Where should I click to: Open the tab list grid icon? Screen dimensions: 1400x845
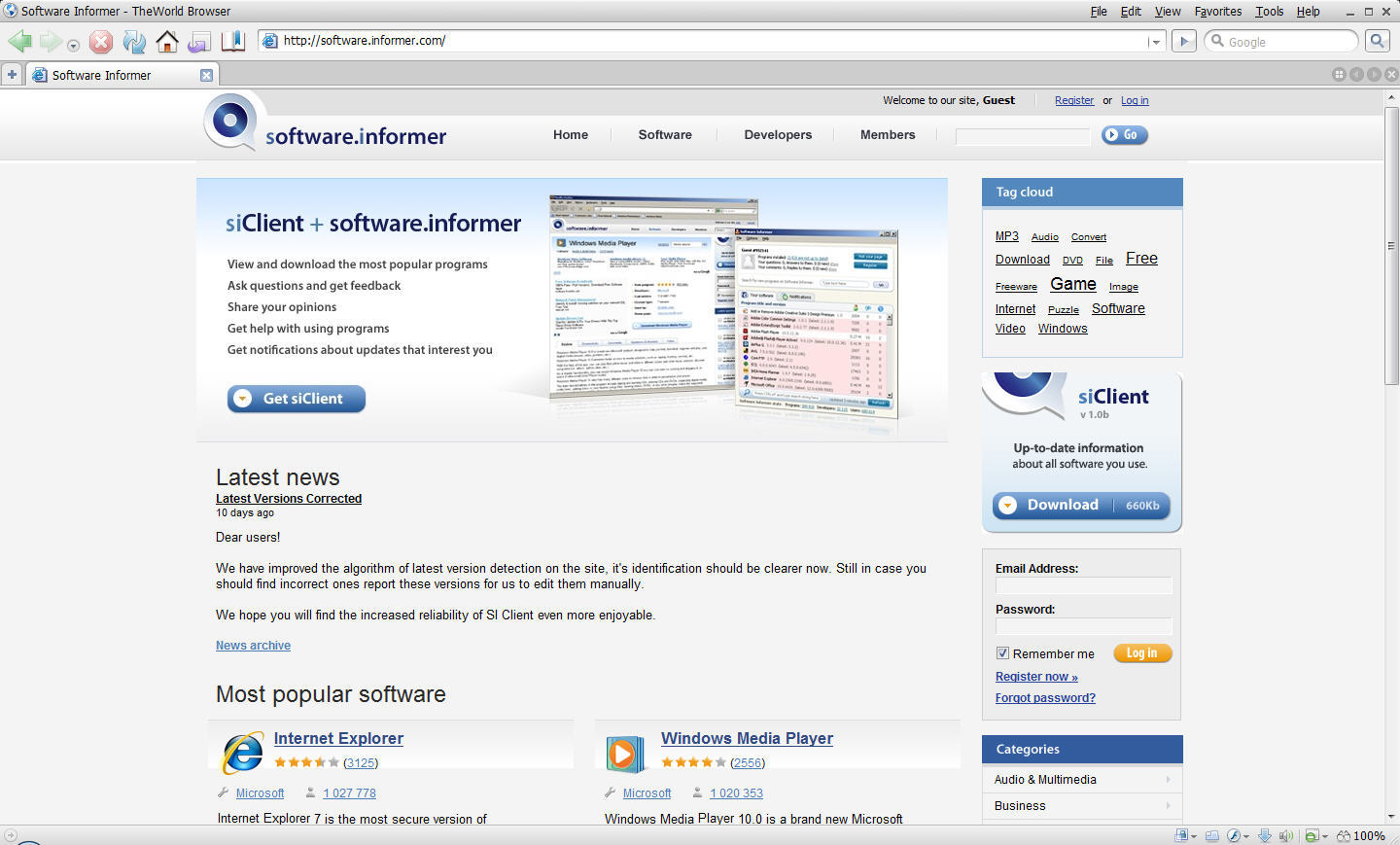(1339, 75)
